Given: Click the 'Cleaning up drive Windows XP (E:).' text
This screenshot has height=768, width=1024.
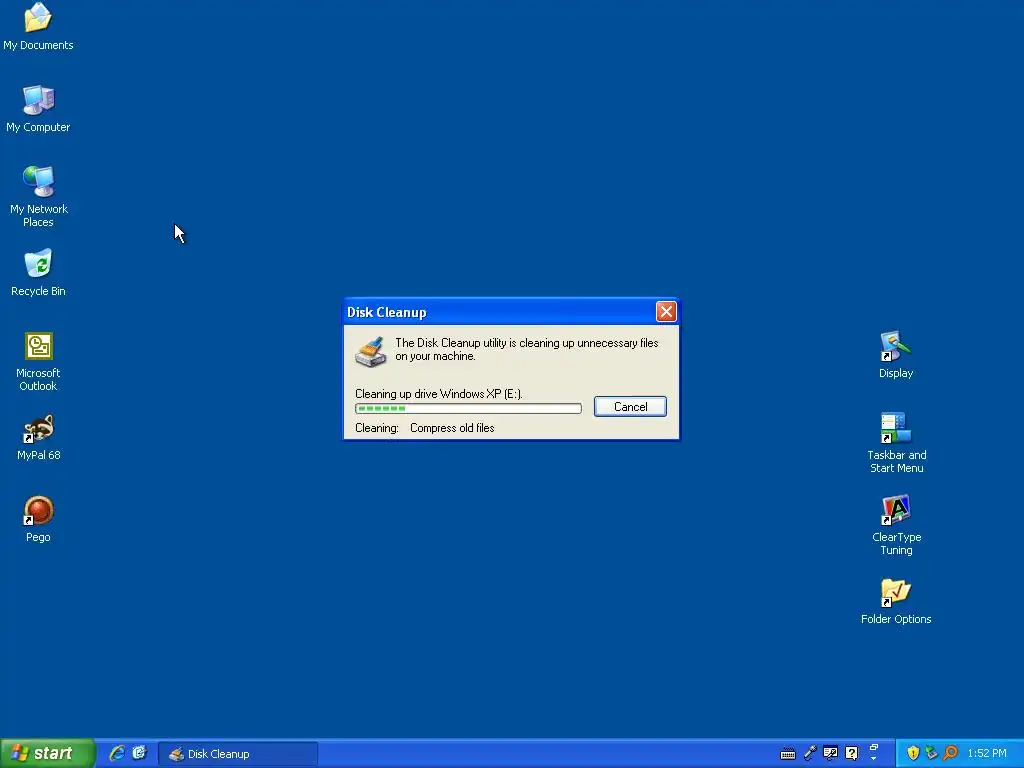Looking at the screenshot, I should 439,394.
